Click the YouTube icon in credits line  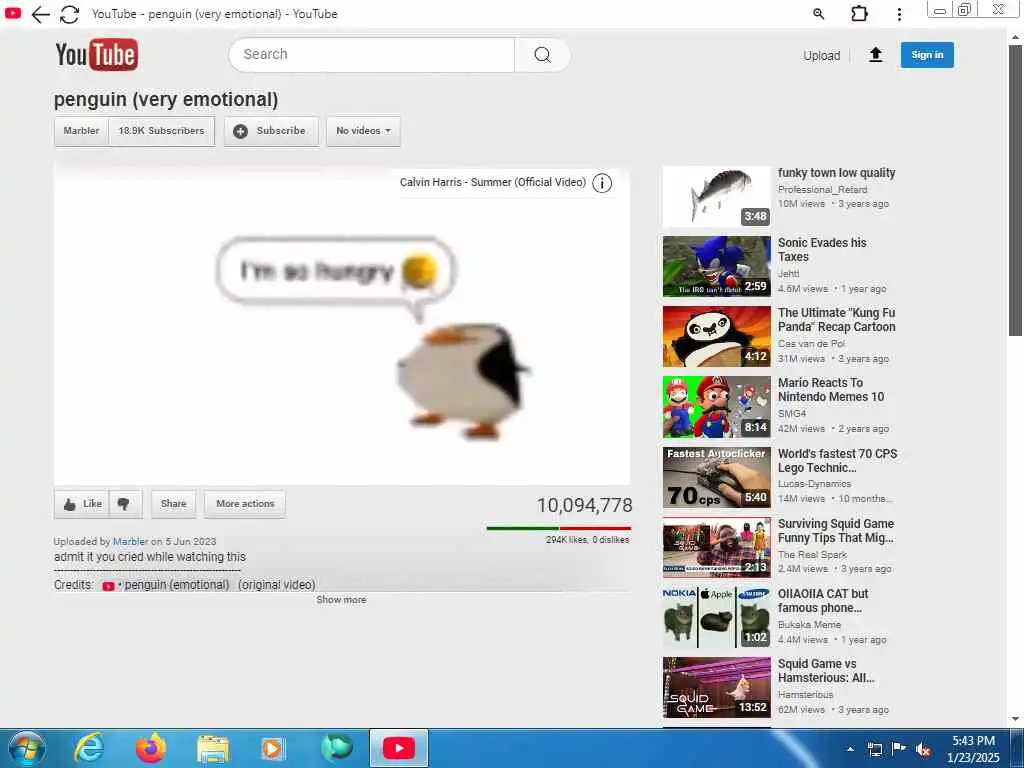[x=108, y=586]
